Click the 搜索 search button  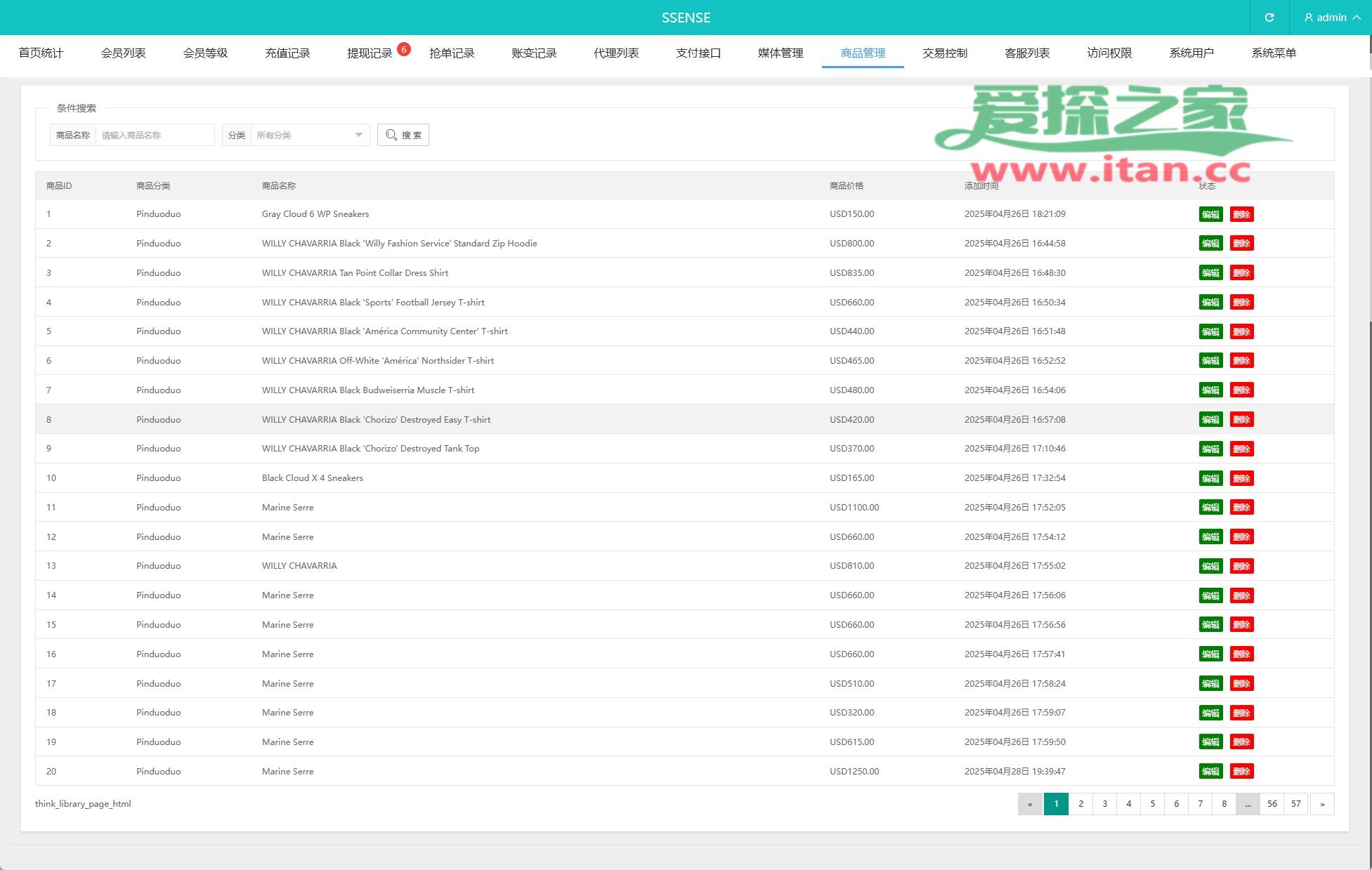403,135
